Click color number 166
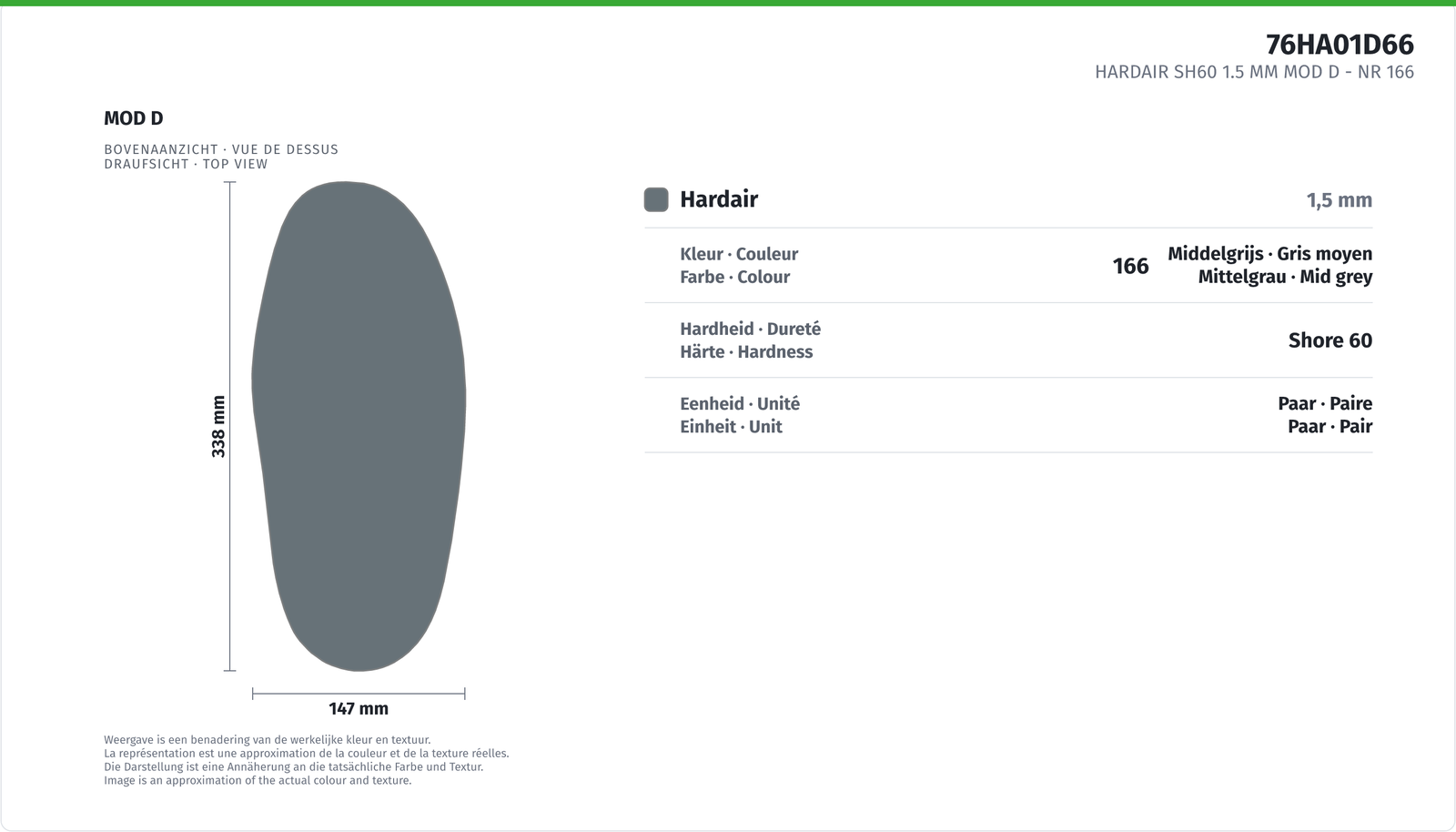Viewport: 1456px width, 832px height. coord(1130,266)
